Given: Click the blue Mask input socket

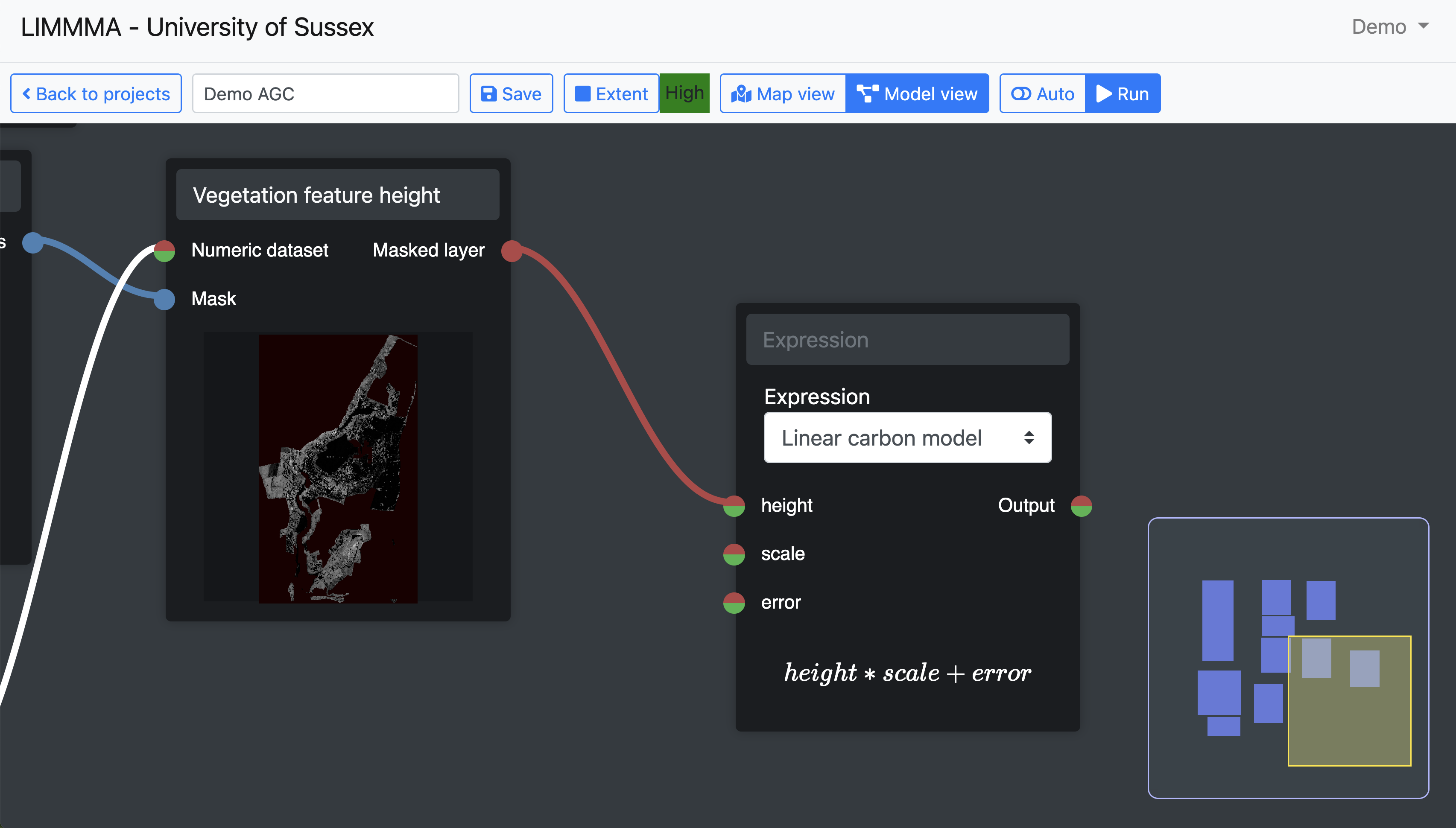Looking at the screenshot, I should pos(164,299).
